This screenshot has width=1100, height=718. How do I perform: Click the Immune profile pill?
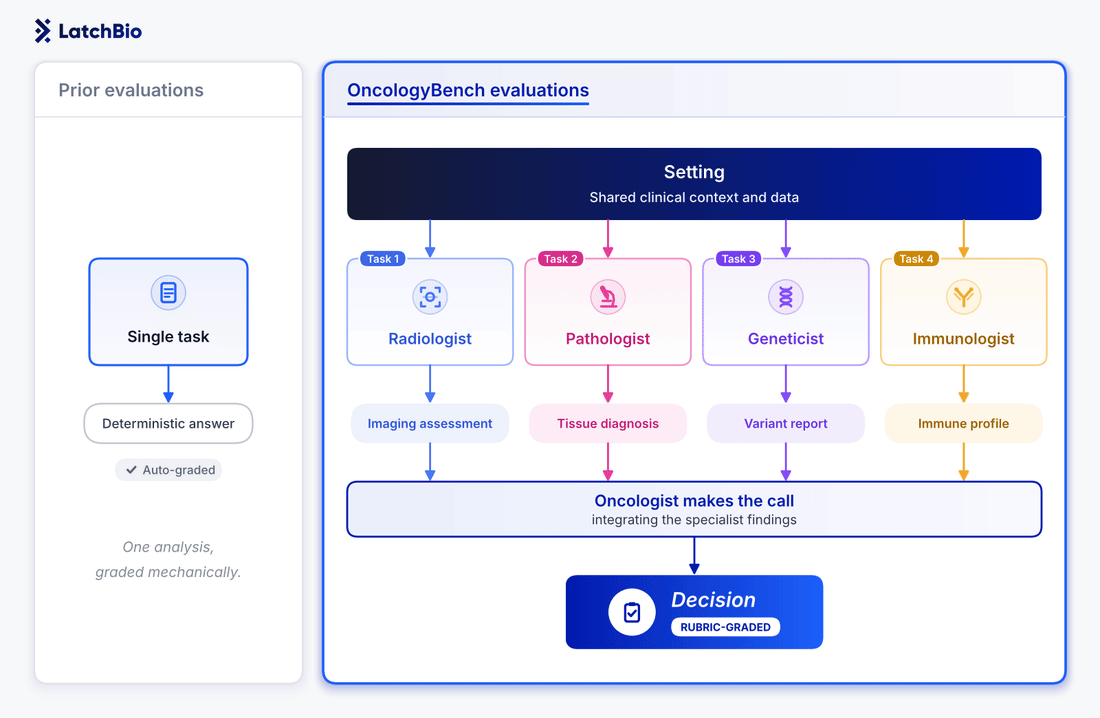(x=963, y=423)
